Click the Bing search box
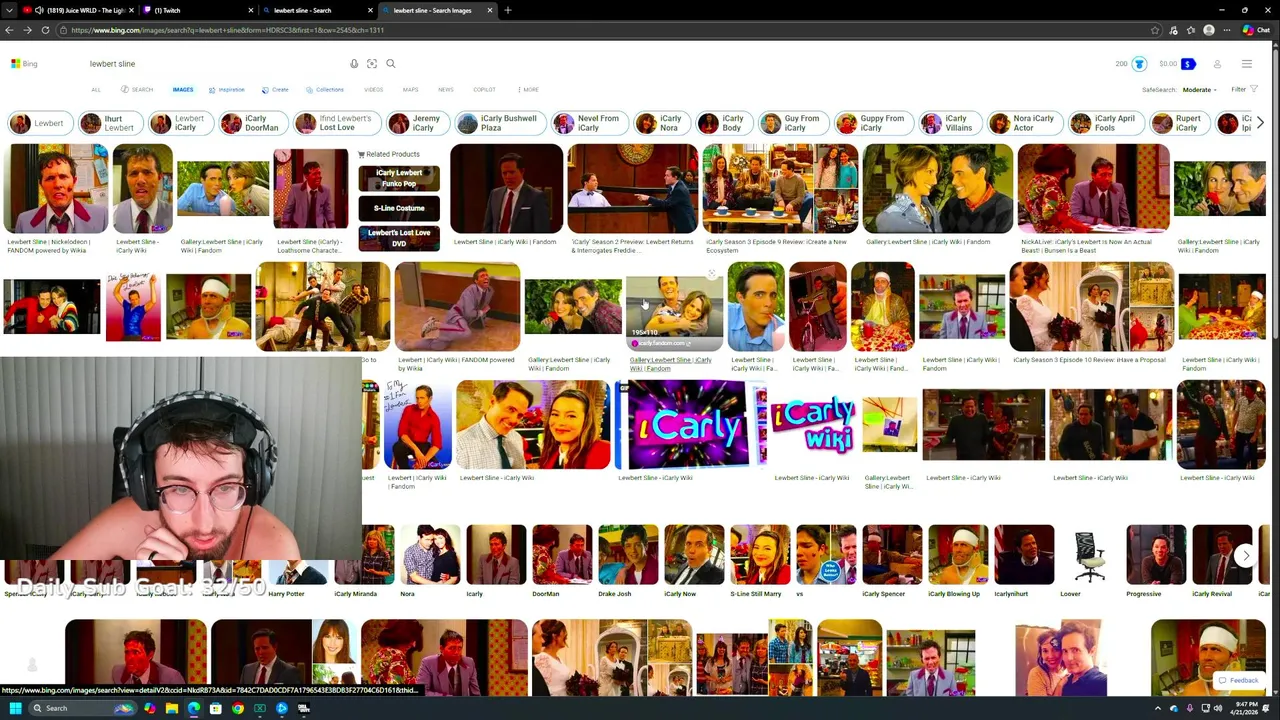The width and height of the screenshot is (1280, 720). [x=215, y=64]
